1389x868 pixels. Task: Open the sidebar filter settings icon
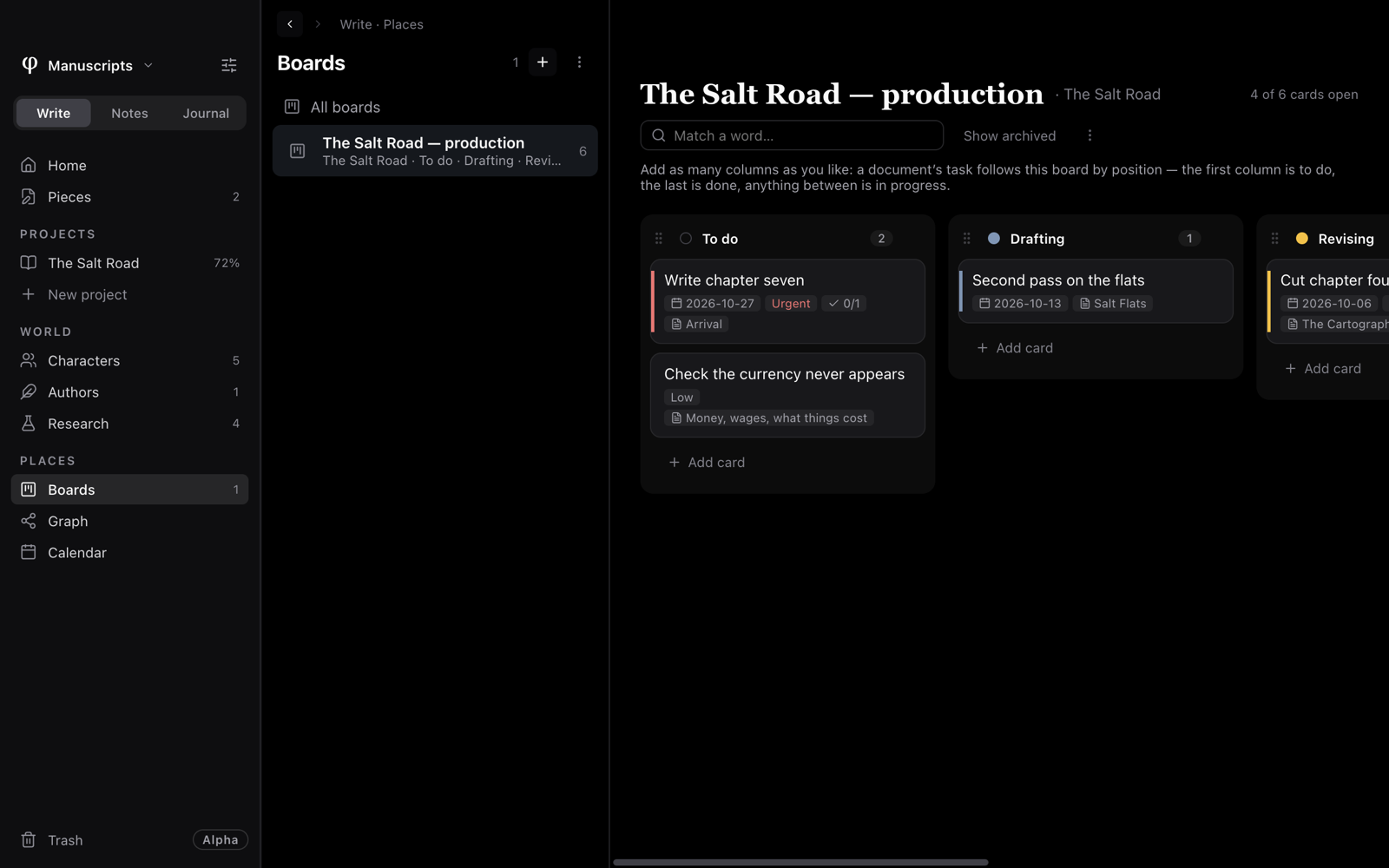pyautogui.click(x=229, y=65)
